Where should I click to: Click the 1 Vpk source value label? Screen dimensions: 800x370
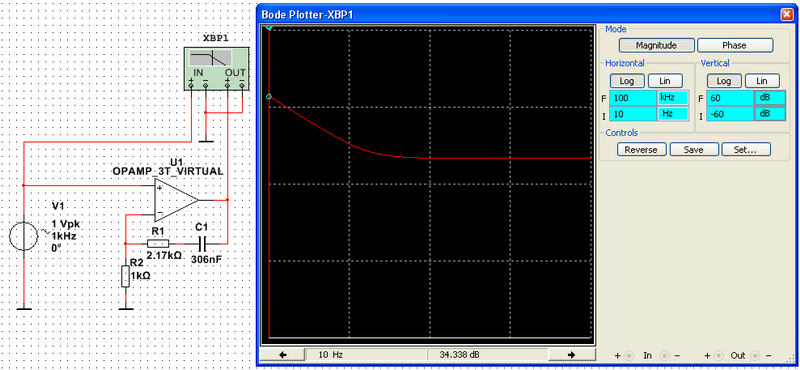[x=67, y=225]
